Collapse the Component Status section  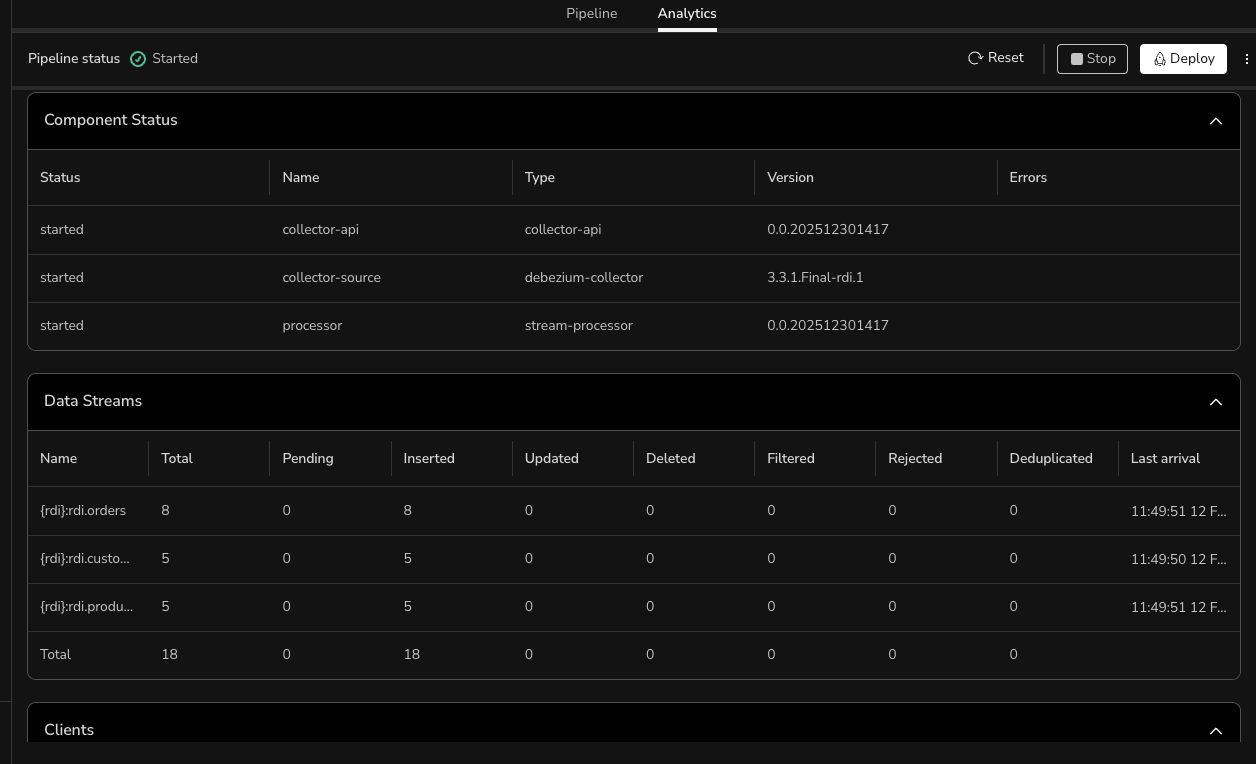click(x=1215, y=121)
